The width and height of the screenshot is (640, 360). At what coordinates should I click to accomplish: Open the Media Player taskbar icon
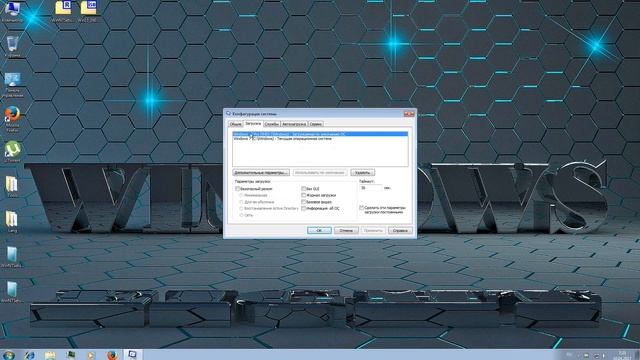91,355
